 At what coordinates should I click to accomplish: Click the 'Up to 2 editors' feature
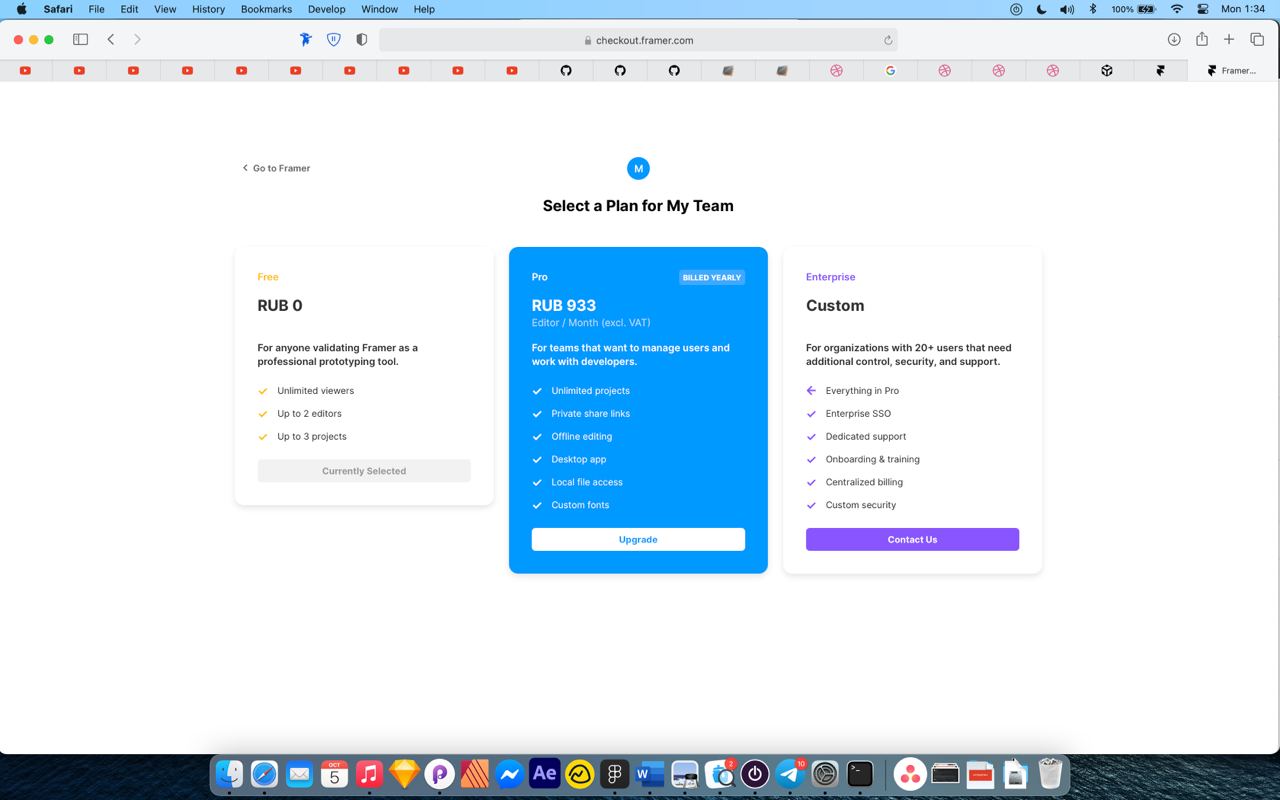tap(309, 414)
